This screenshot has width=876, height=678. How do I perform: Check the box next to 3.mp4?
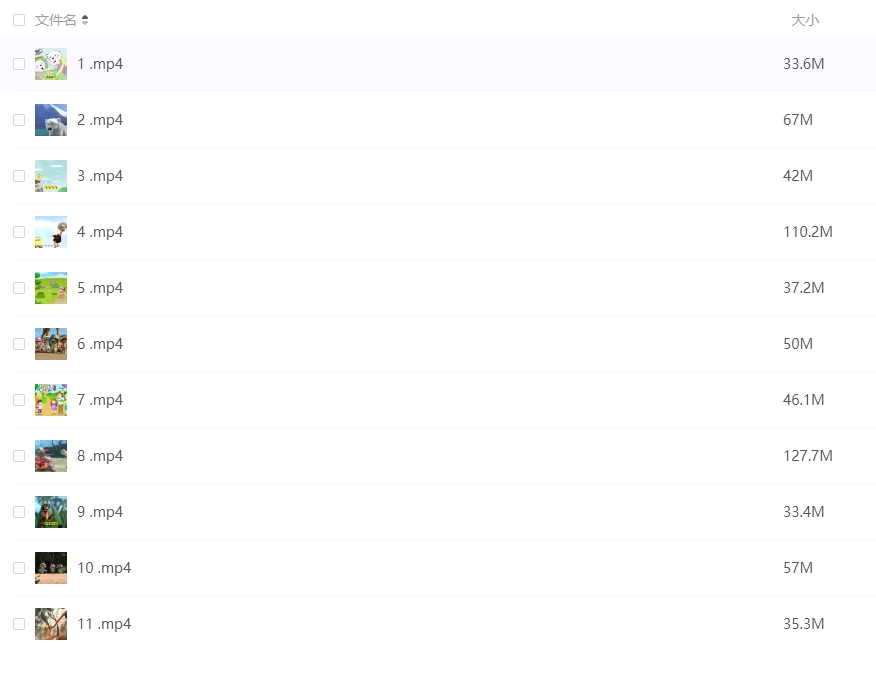19,176
